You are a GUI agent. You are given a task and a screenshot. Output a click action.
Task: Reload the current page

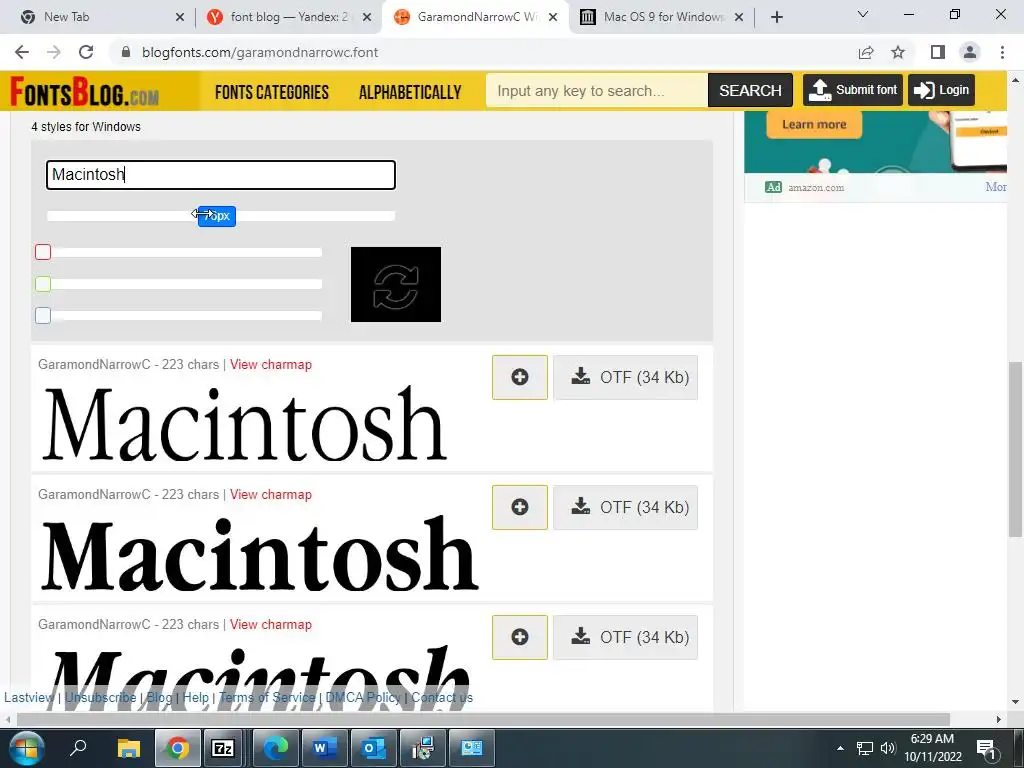[x=86, y=52]
